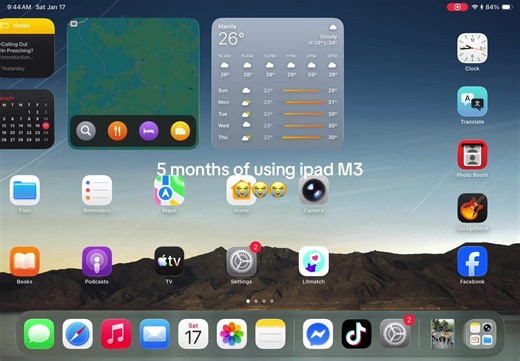The width and height of the screenshot is (520, 361).
Task: Open the Files app
Action: pyautogui.click(x=25, y=190)
